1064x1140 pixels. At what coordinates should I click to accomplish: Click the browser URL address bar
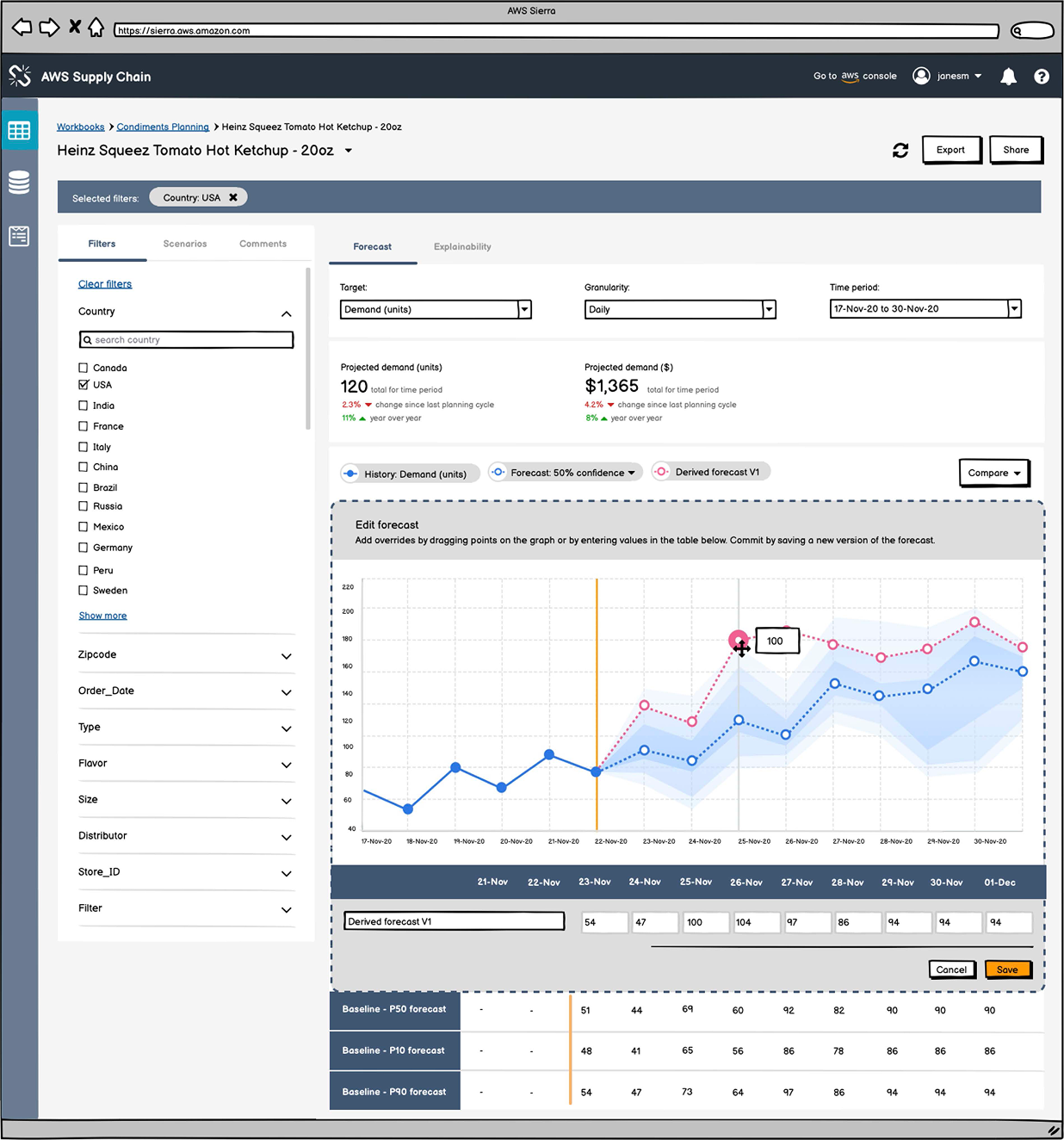556,31
